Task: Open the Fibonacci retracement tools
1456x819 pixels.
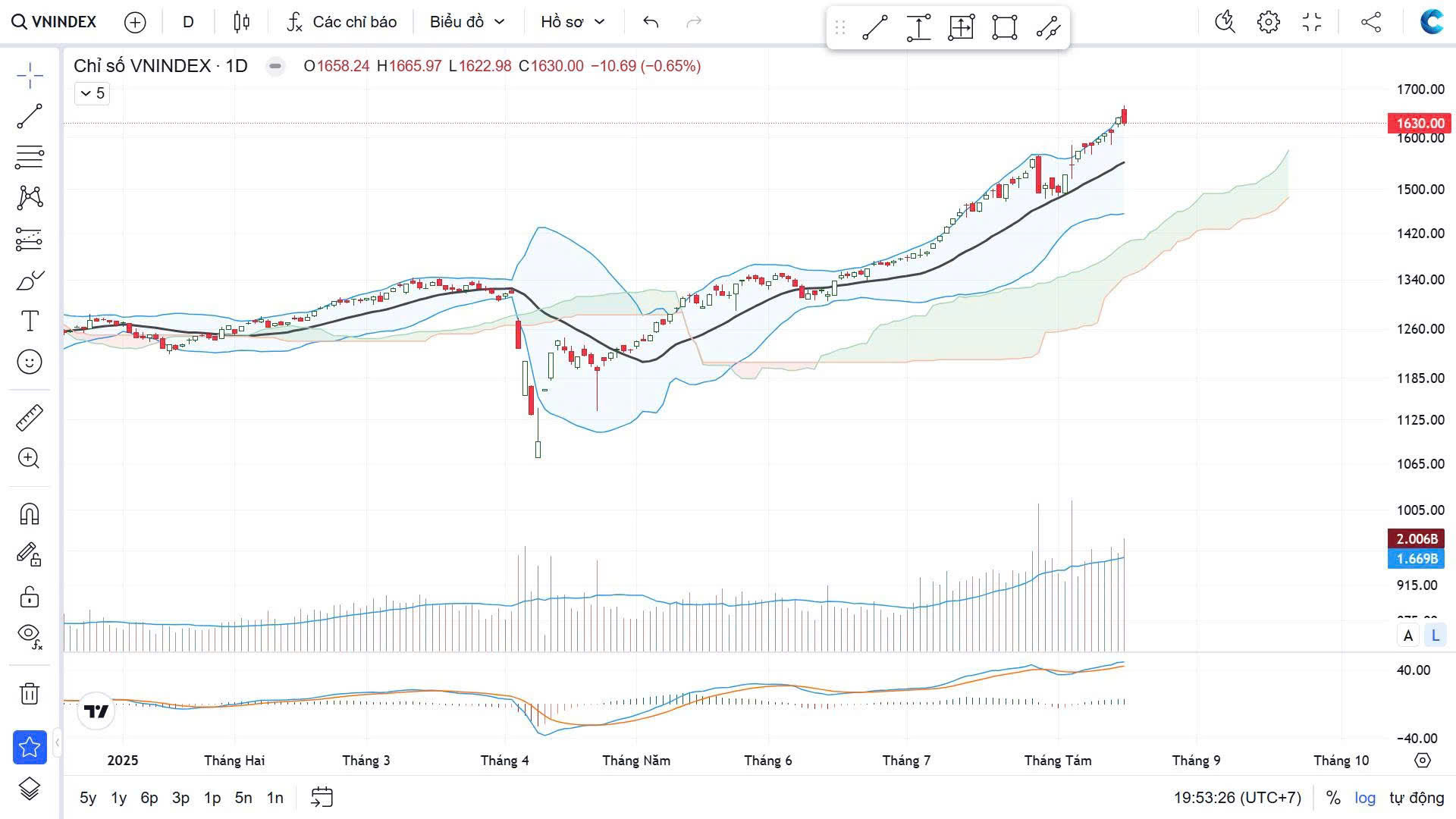Action: [x=30, y=157]
